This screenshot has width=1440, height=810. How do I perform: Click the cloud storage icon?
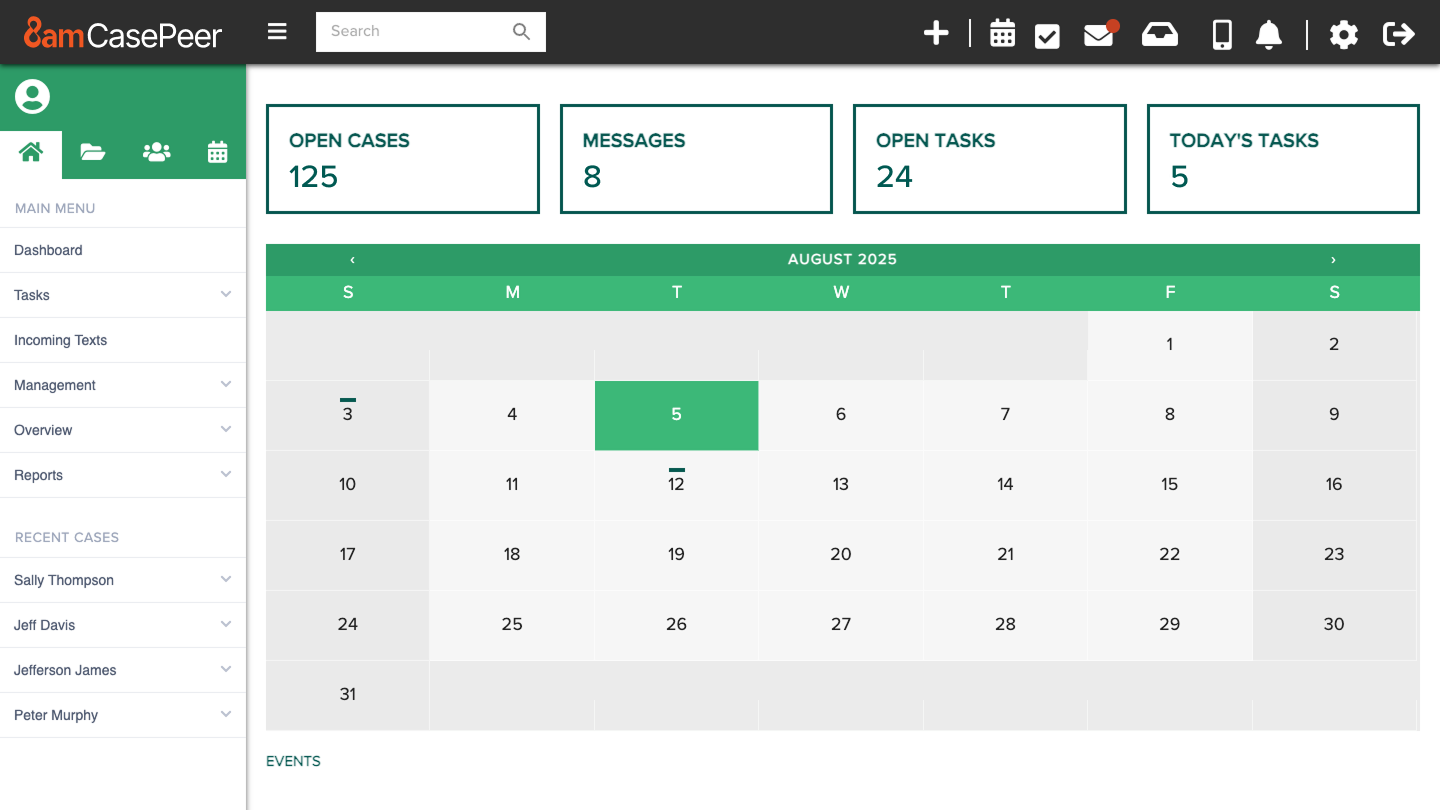pos(1160,33)
